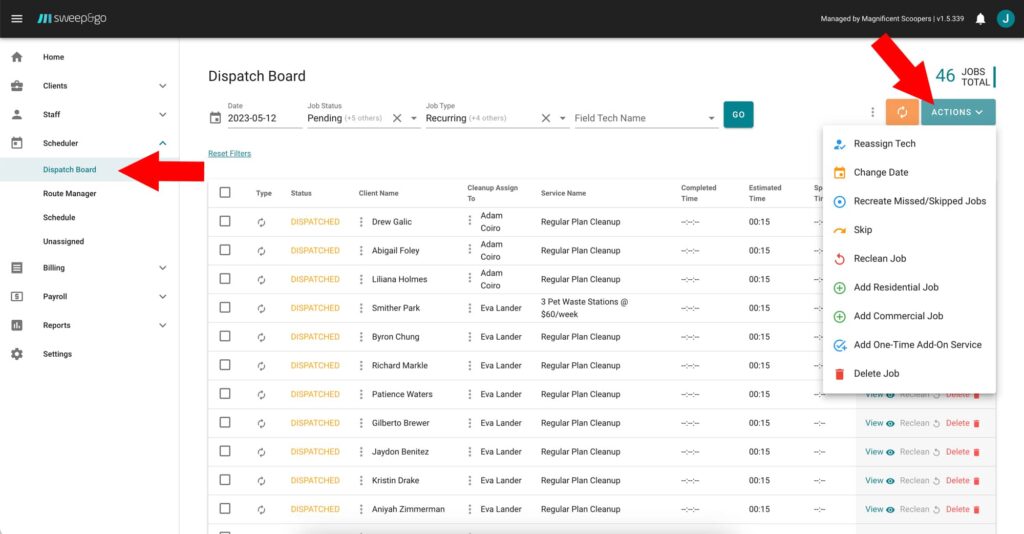Screen dimensions: 1024x534
Task: Open the hamburger menu icon
Action: pos(17,18)
